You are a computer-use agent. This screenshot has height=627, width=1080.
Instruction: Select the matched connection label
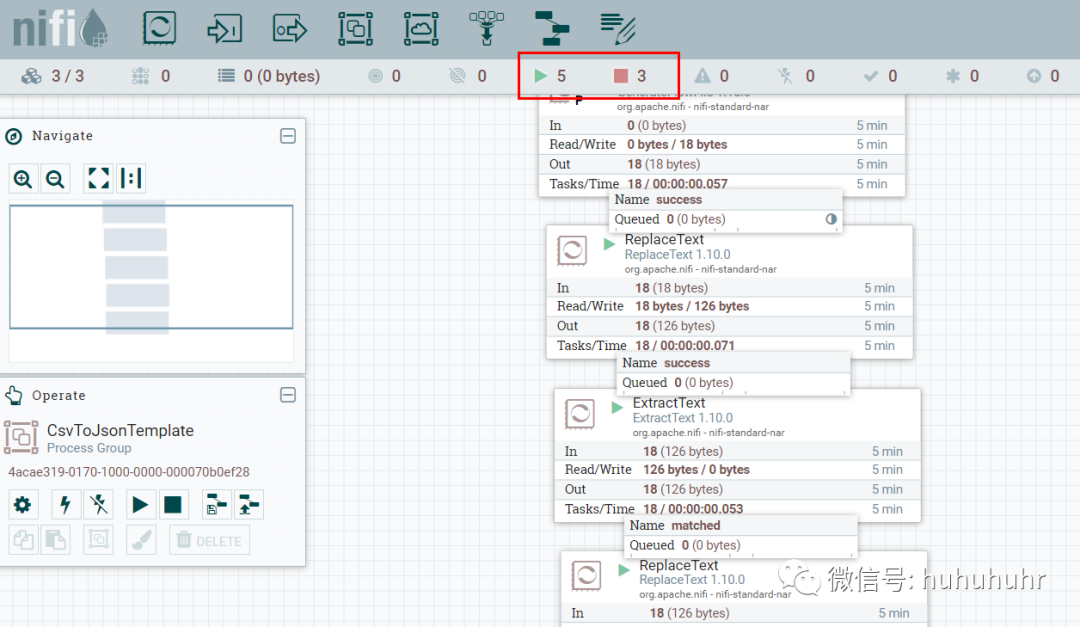point(696,525)
